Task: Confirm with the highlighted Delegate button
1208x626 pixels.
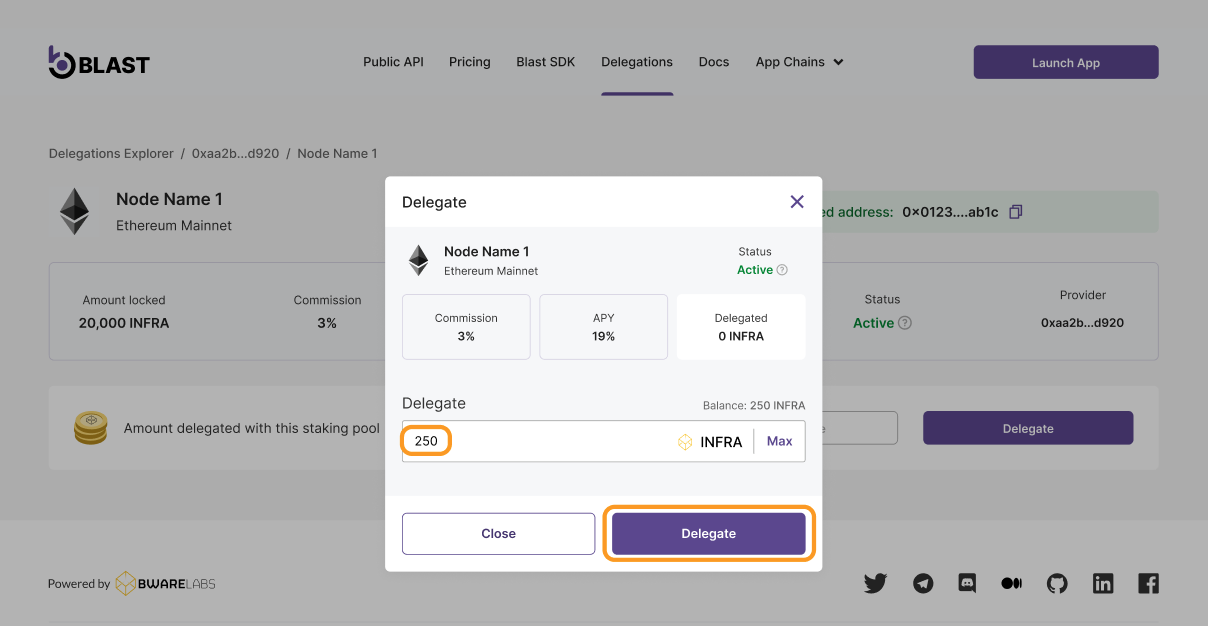Action: (708, 534)
